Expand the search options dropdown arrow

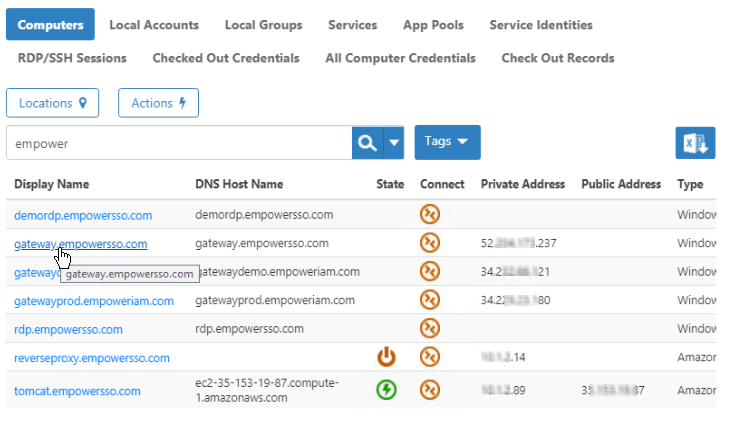coord(394,143)
